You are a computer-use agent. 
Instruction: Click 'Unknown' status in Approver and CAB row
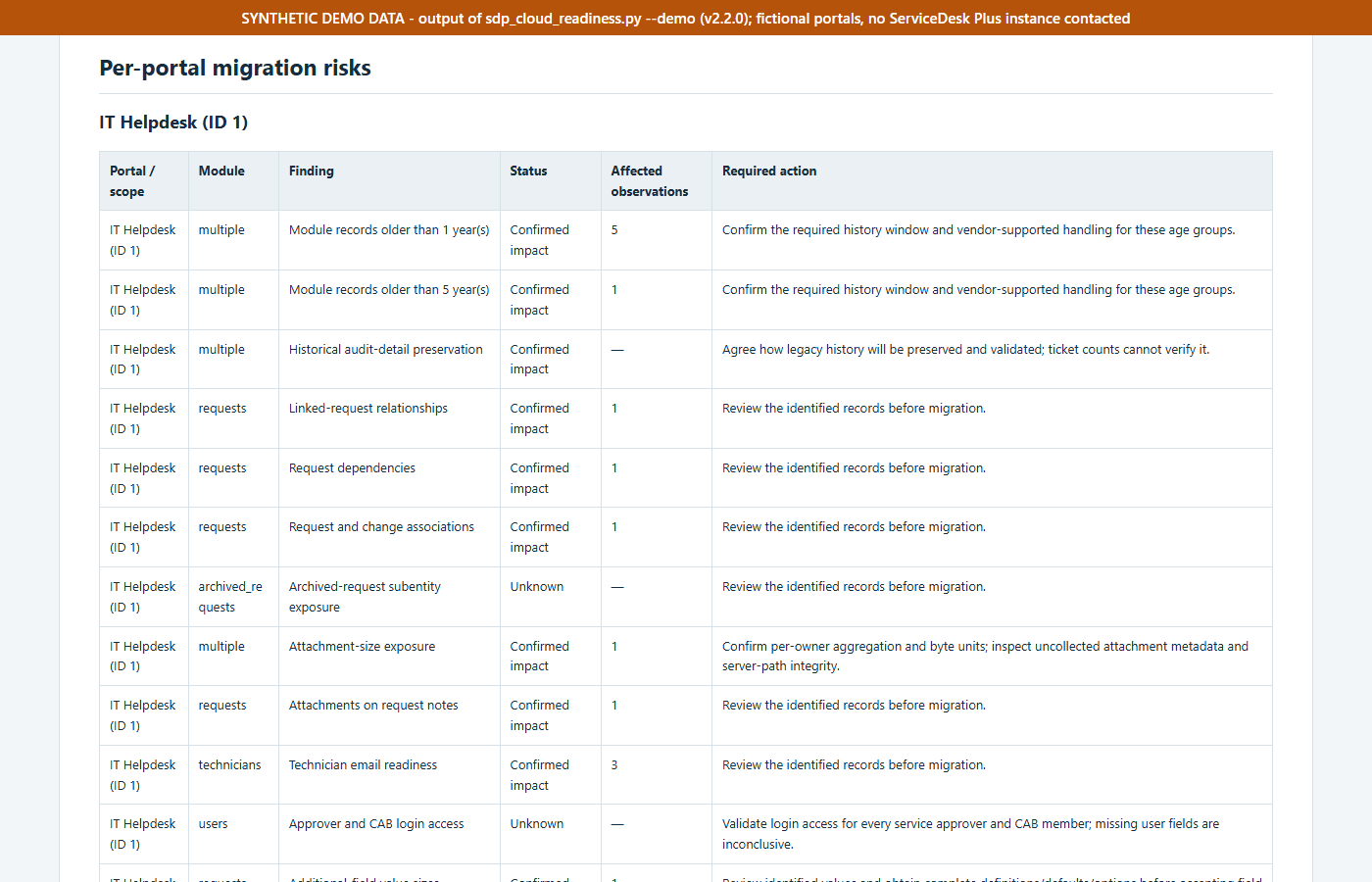[537, 824]
